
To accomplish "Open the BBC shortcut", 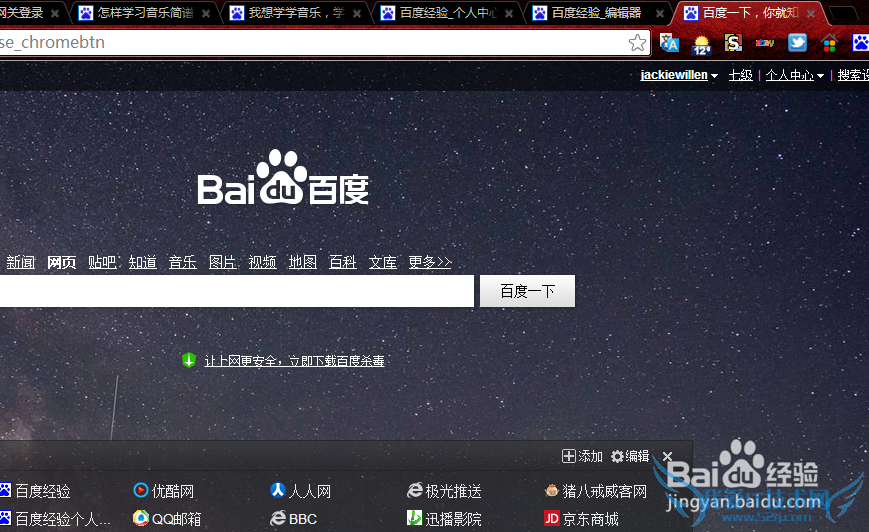I will 293,519.
